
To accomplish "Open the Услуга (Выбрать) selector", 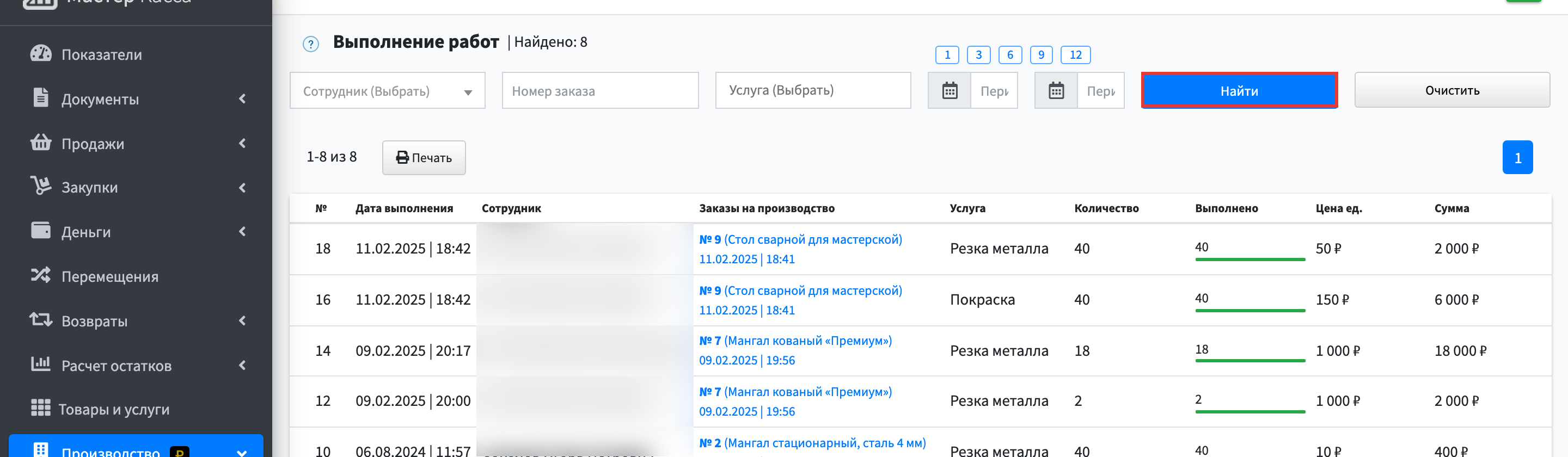I will click(x=813, y=91).
